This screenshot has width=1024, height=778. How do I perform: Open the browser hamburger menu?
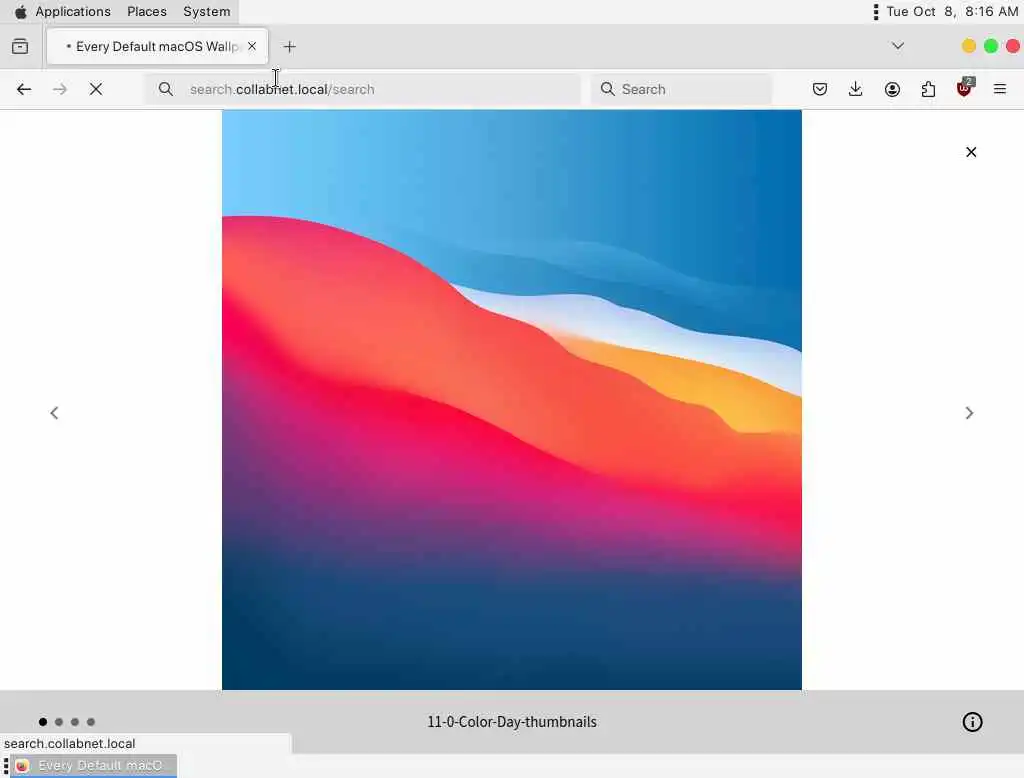(x=1000, y=89)
